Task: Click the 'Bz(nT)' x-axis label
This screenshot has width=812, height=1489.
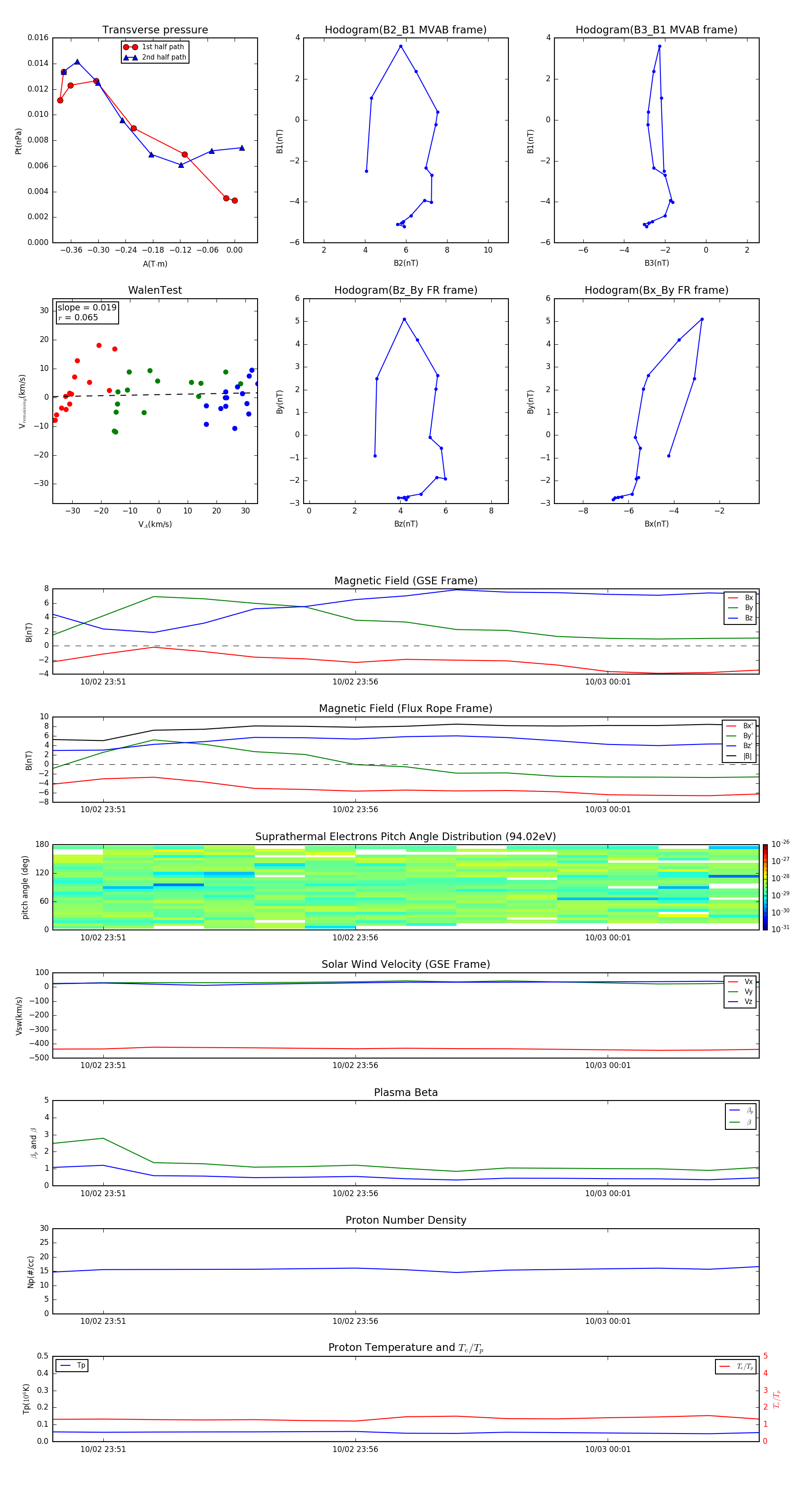Action: [x=406, y=524]
